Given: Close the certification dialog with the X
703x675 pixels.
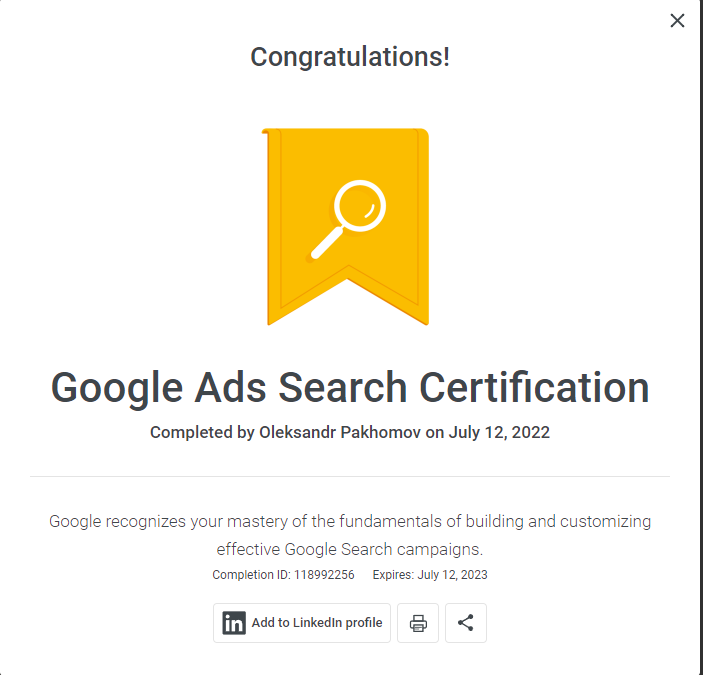Looking at the screenshot, I should [677, 21].
